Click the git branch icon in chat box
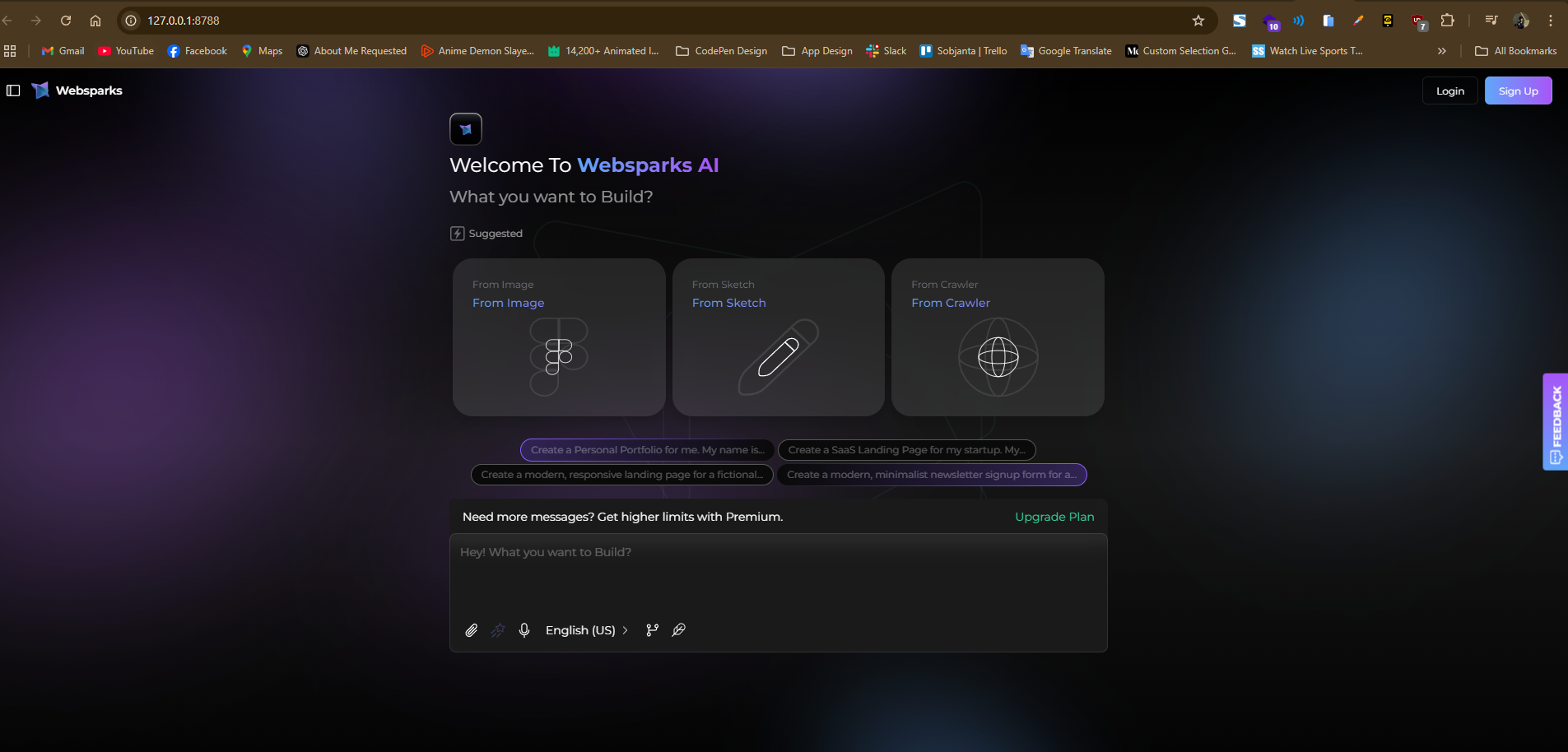 pyautogui.click(x=652, y=630)
